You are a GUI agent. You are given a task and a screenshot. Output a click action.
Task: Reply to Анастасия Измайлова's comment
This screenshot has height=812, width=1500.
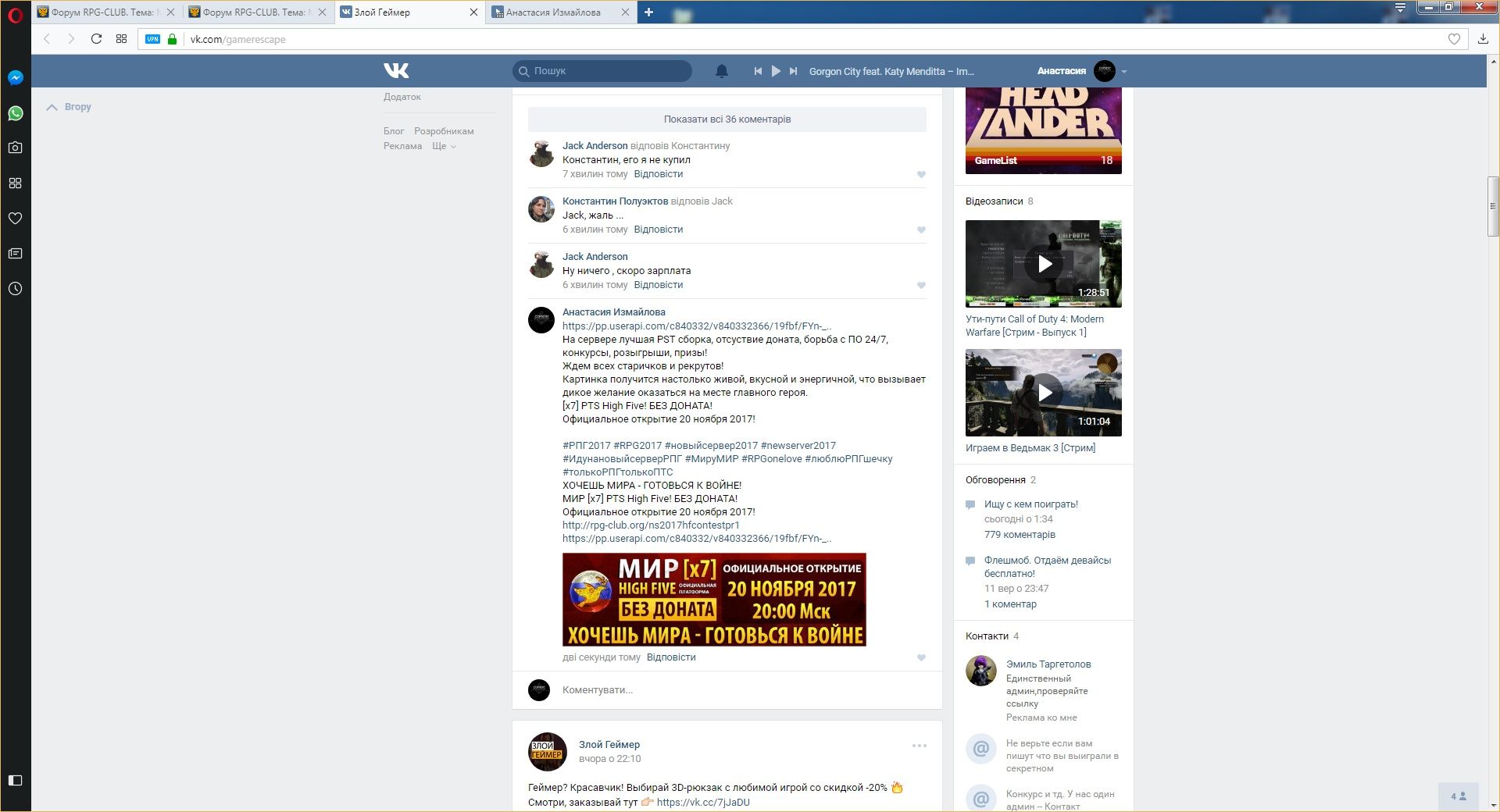(x=671, y=657)
